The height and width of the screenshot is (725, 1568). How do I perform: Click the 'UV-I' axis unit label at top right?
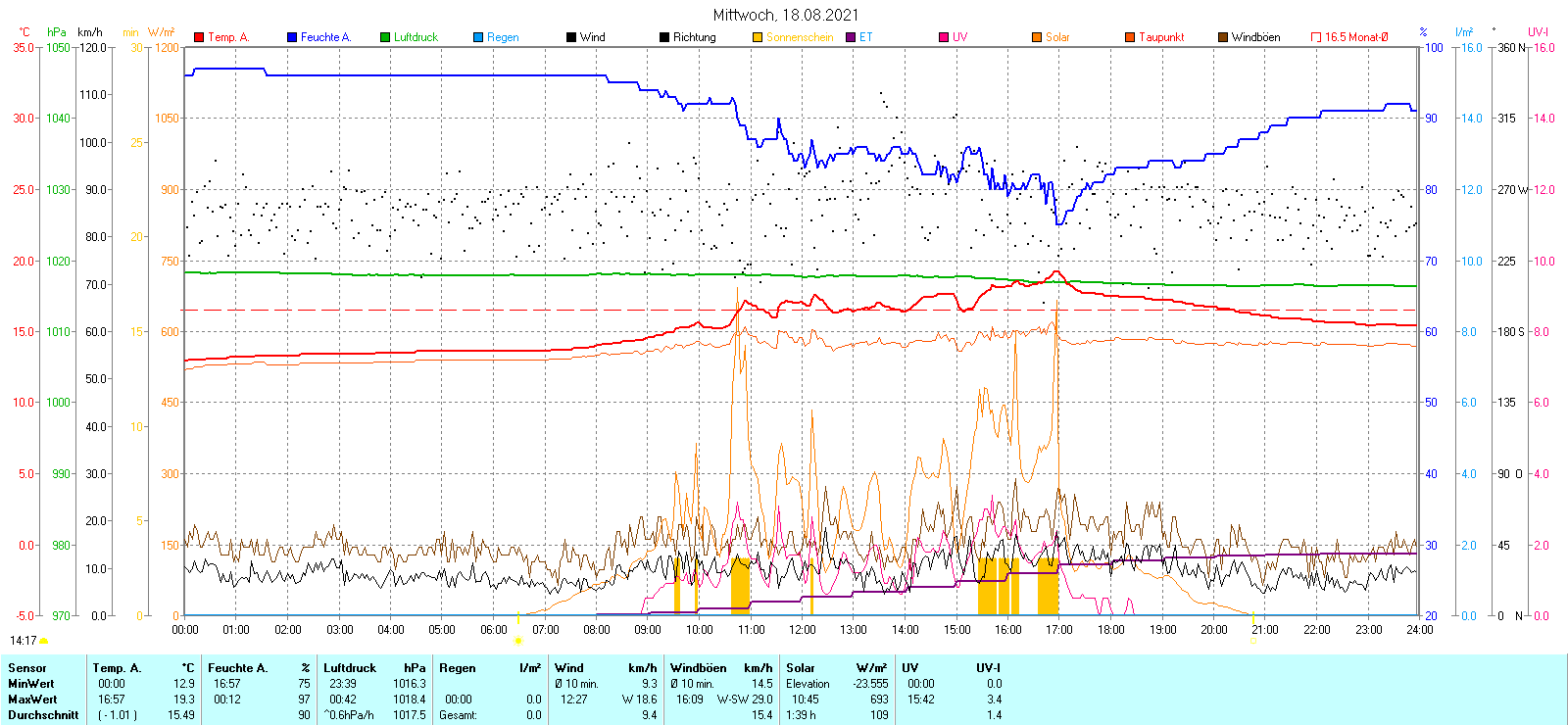[x=1538, y=32]
